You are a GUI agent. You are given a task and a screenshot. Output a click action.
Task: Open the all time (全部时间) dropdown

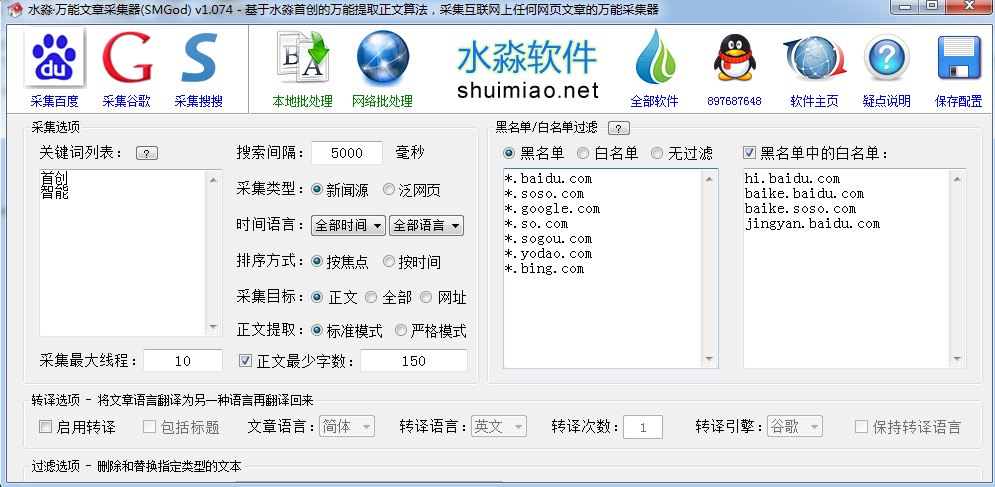pyautogui.click(x=348, y=225)
